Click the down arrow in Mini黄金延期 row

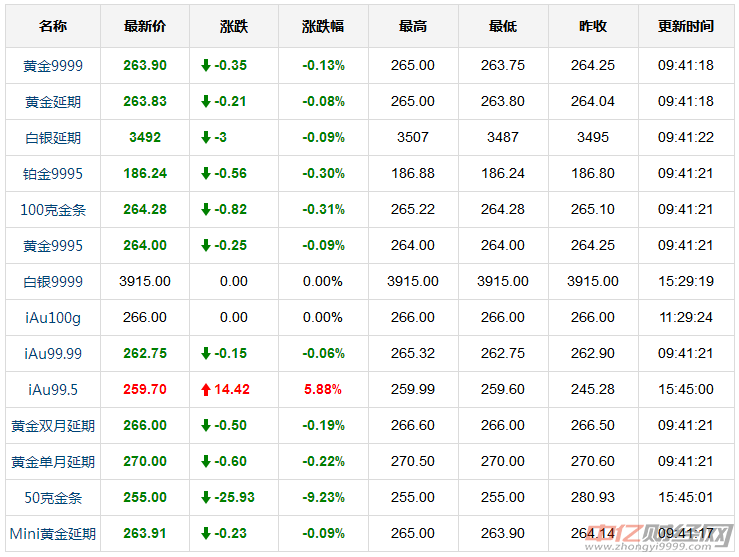[206, 534]
